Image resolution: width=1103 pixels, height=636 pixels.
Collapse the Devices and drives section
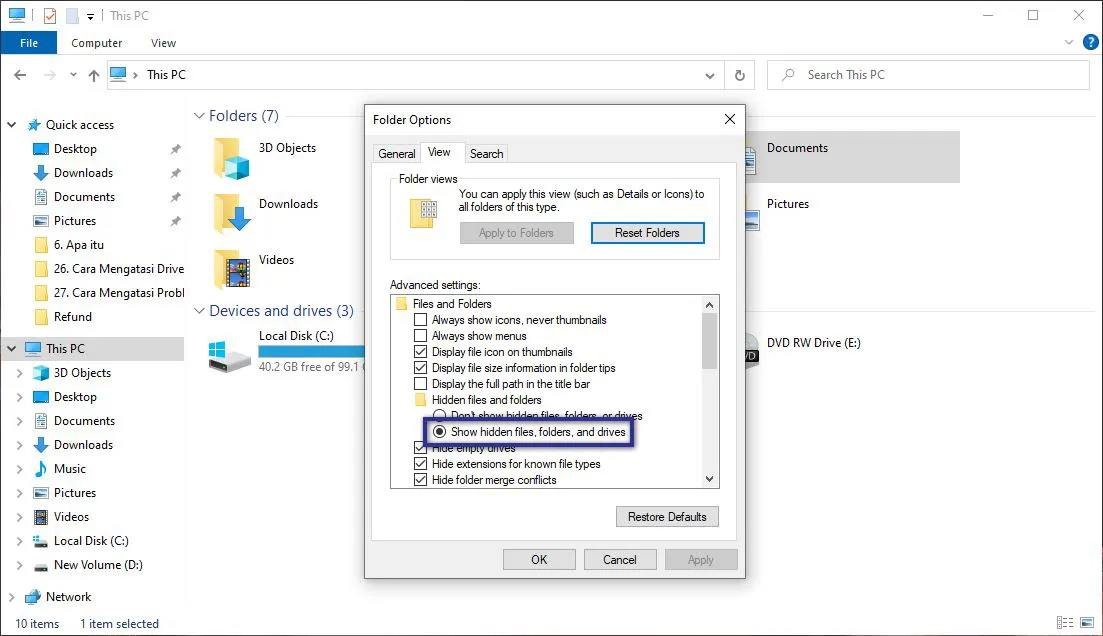198,311
